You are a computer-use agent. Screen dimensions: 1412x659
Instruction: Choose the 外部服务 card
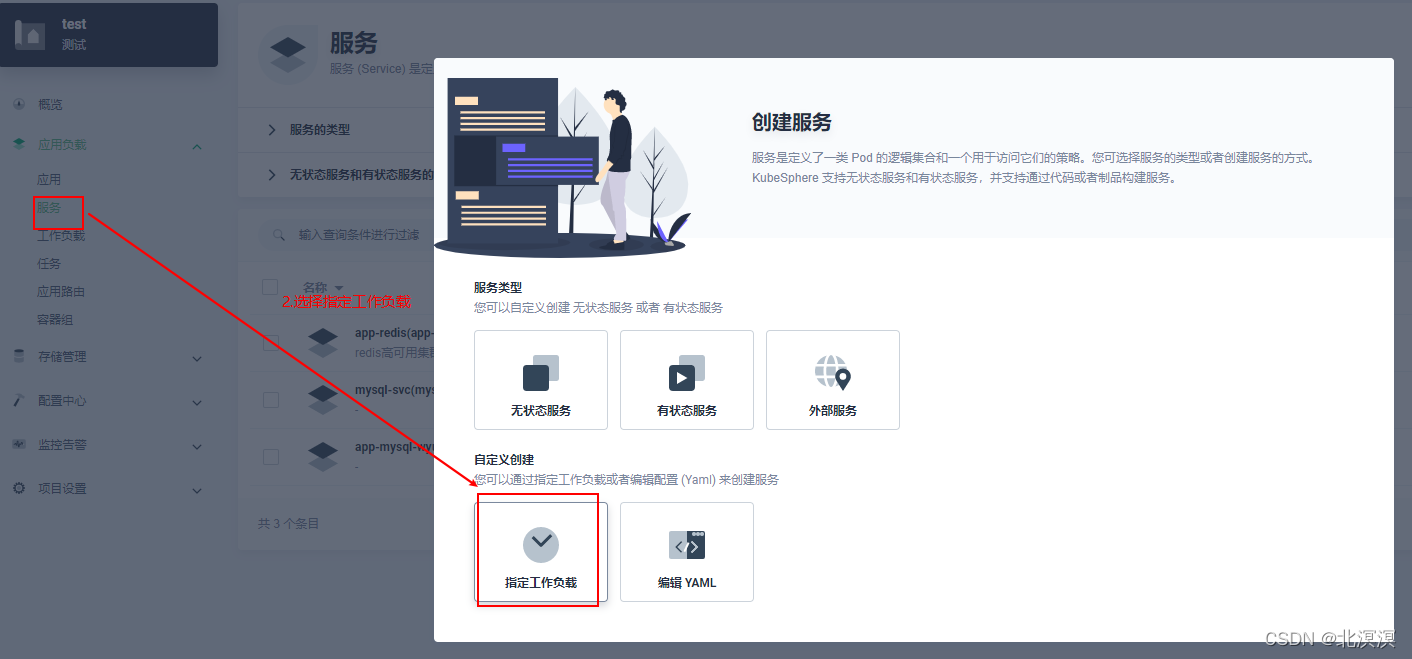click(833, 380)
